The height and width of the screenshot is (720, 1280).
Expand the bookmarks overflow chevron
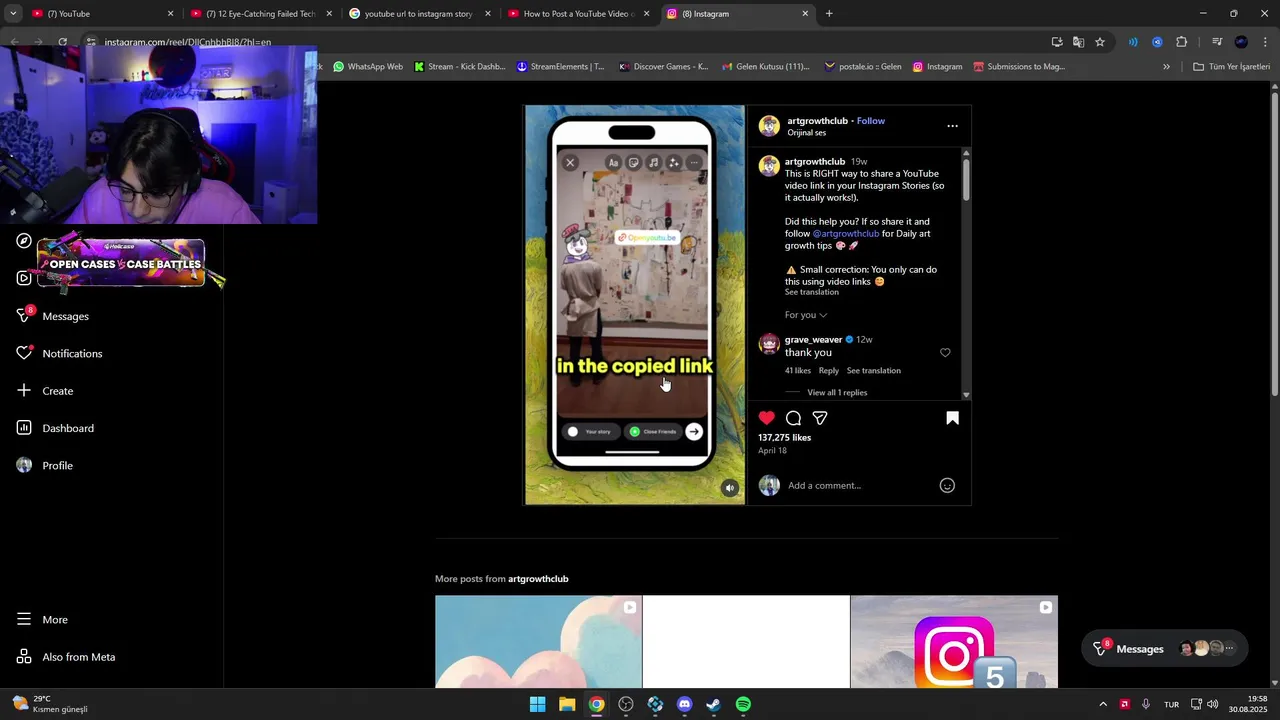pos(1166,67)
